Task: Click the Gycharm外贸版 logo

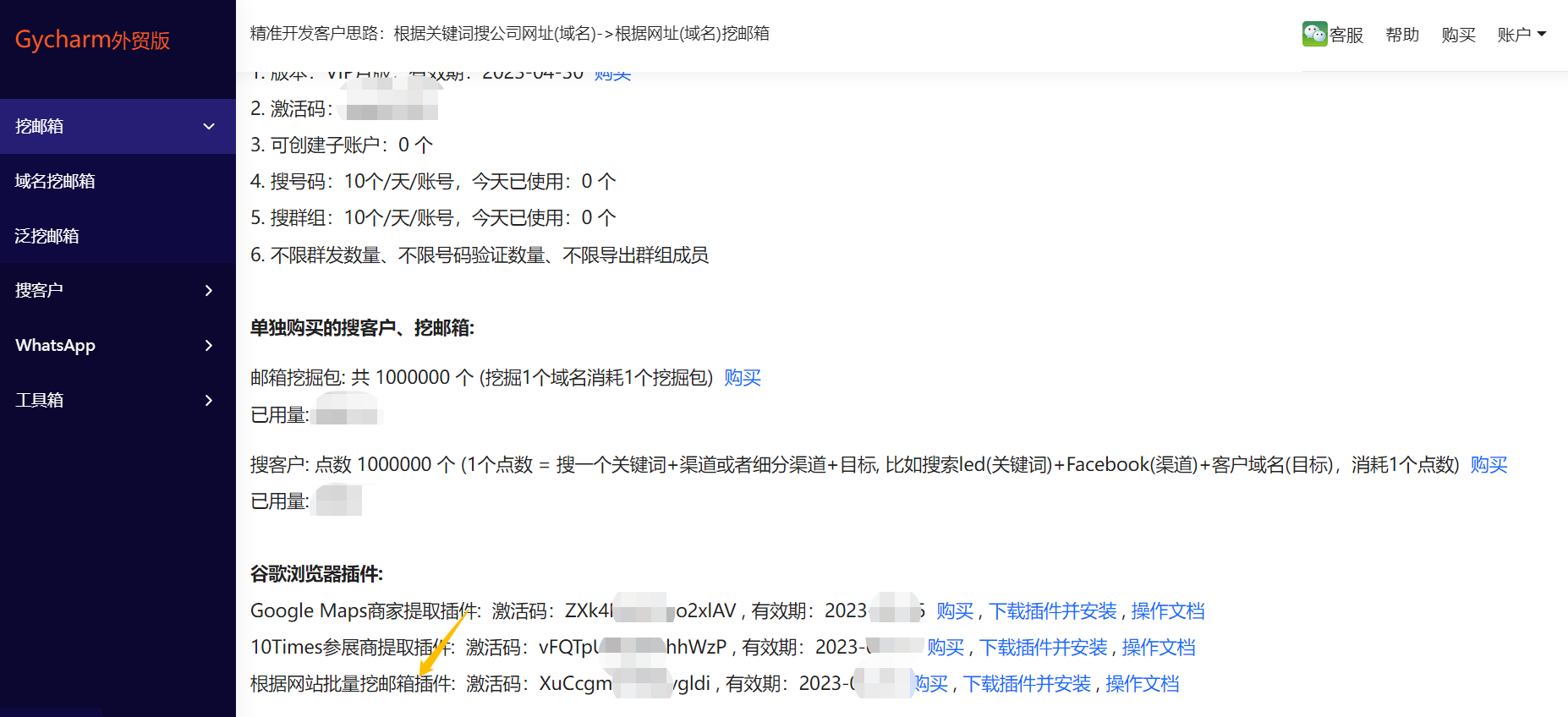Action: (92, 40)
